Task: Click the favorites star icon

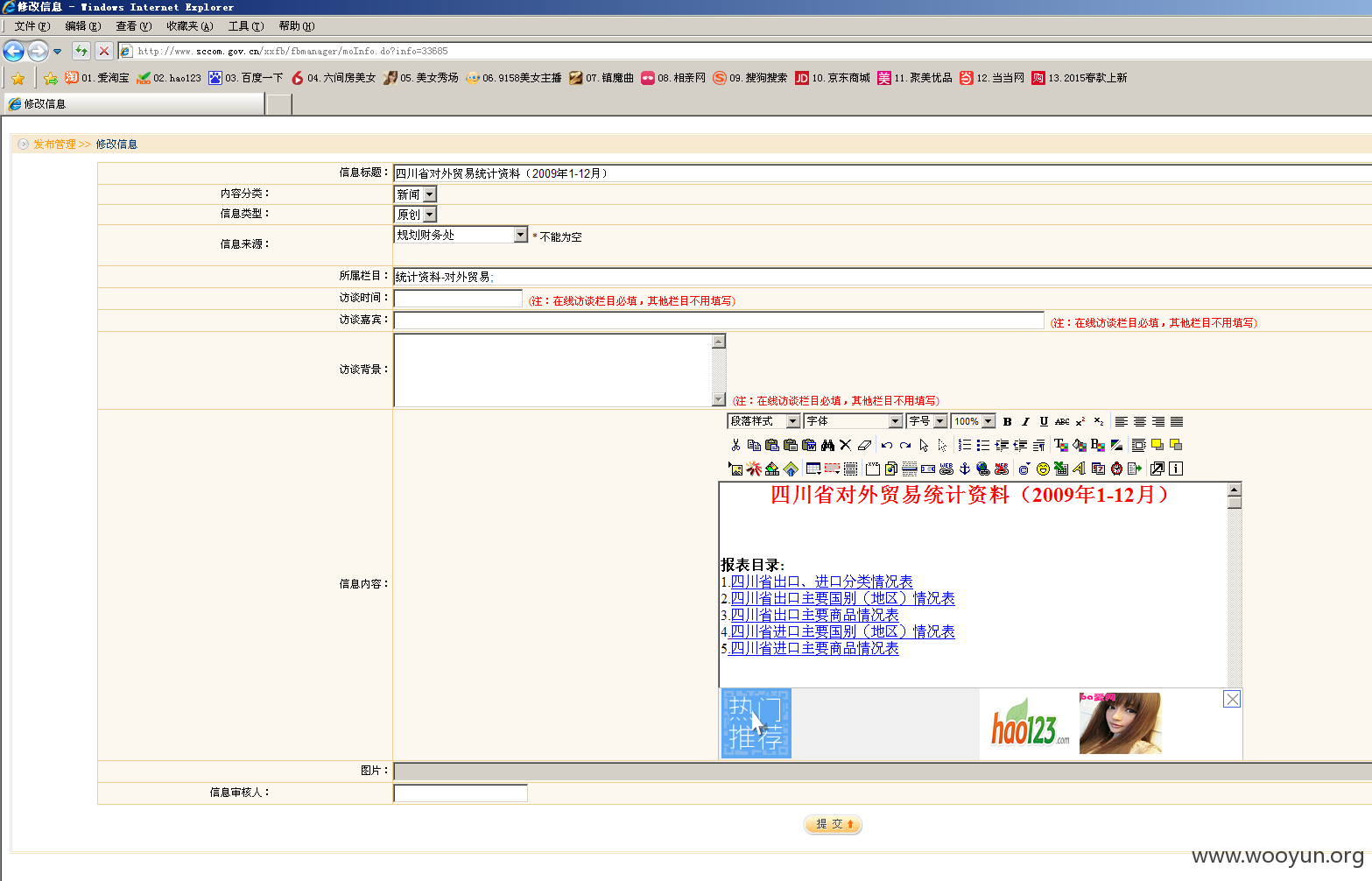Action: pos(18,78)
